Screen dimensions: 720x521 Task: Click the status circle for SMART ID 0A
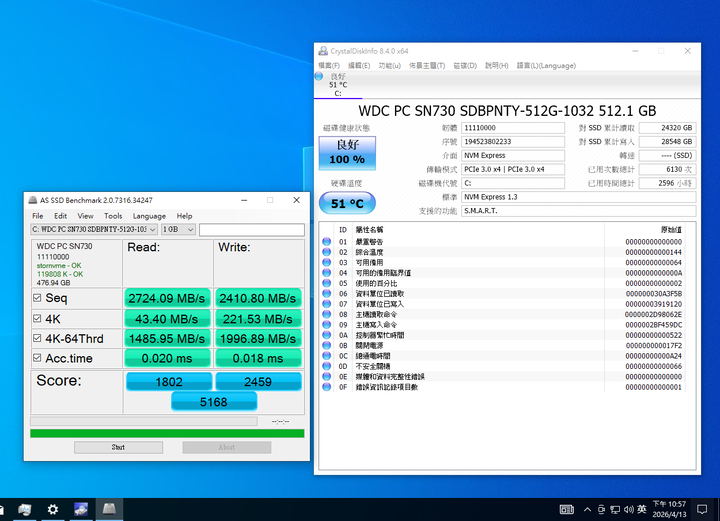pos(326,335)
